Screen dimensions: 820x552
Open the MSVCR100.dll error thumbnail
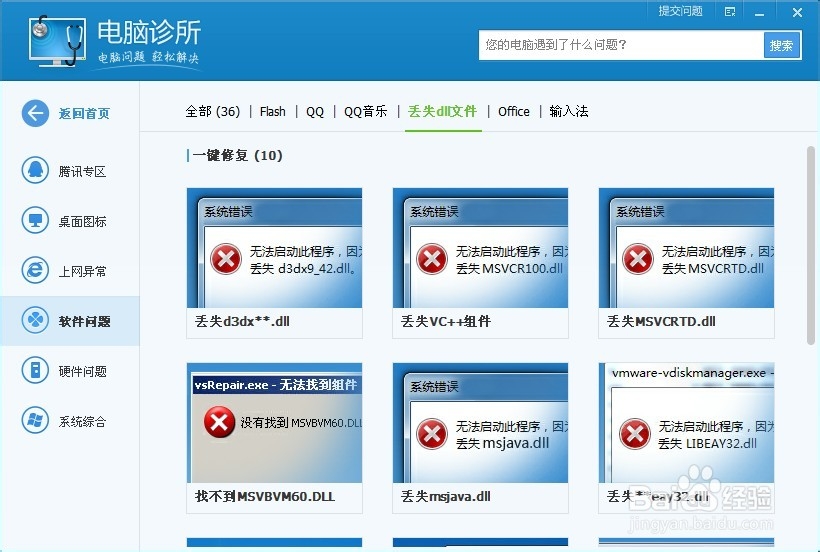[x=480, y=248]
